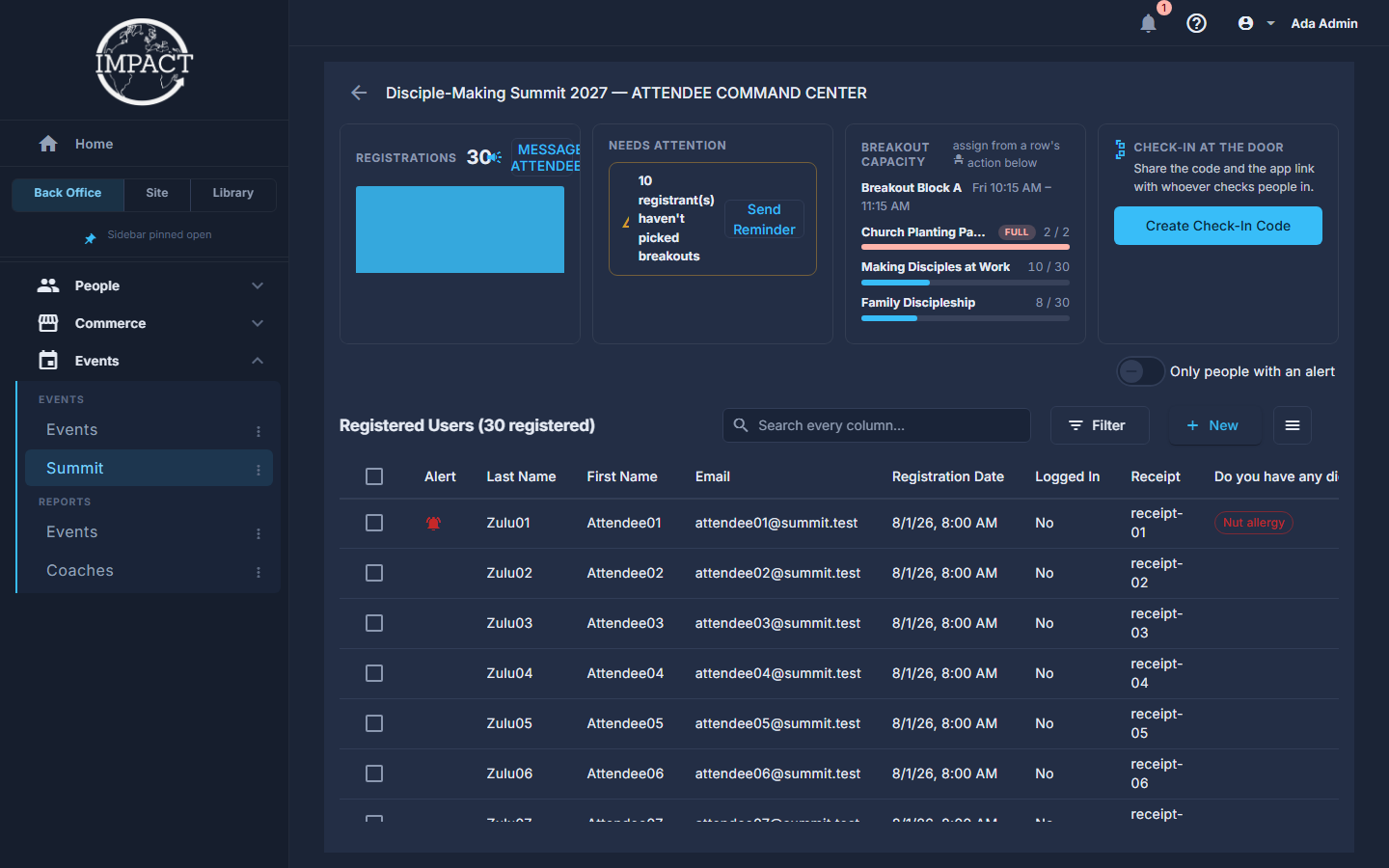
Task: Open the Filter options
Action: (x=1100, y=425)
